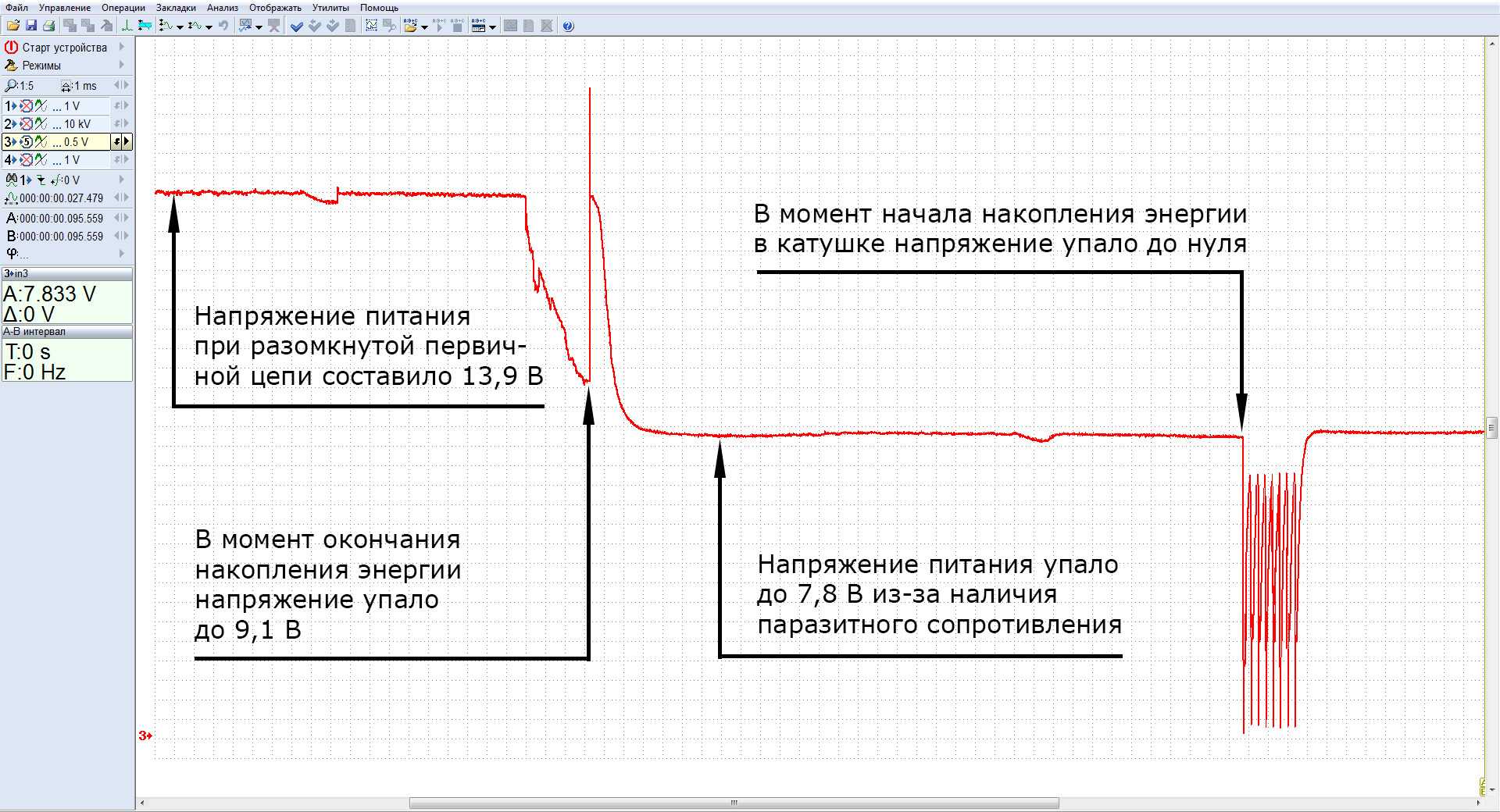Open the Операции menu
This screenshot has height=812, width=1500.
pyautogui.click(x=123, y=7)
